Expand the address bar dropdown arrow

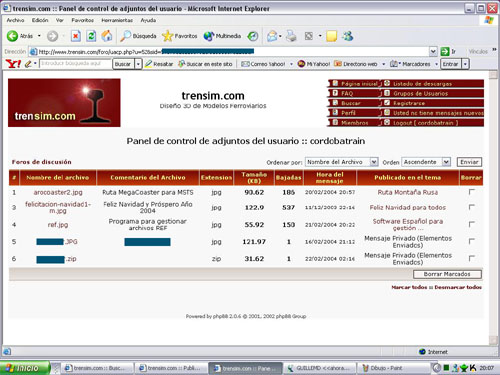click(433, 51)
